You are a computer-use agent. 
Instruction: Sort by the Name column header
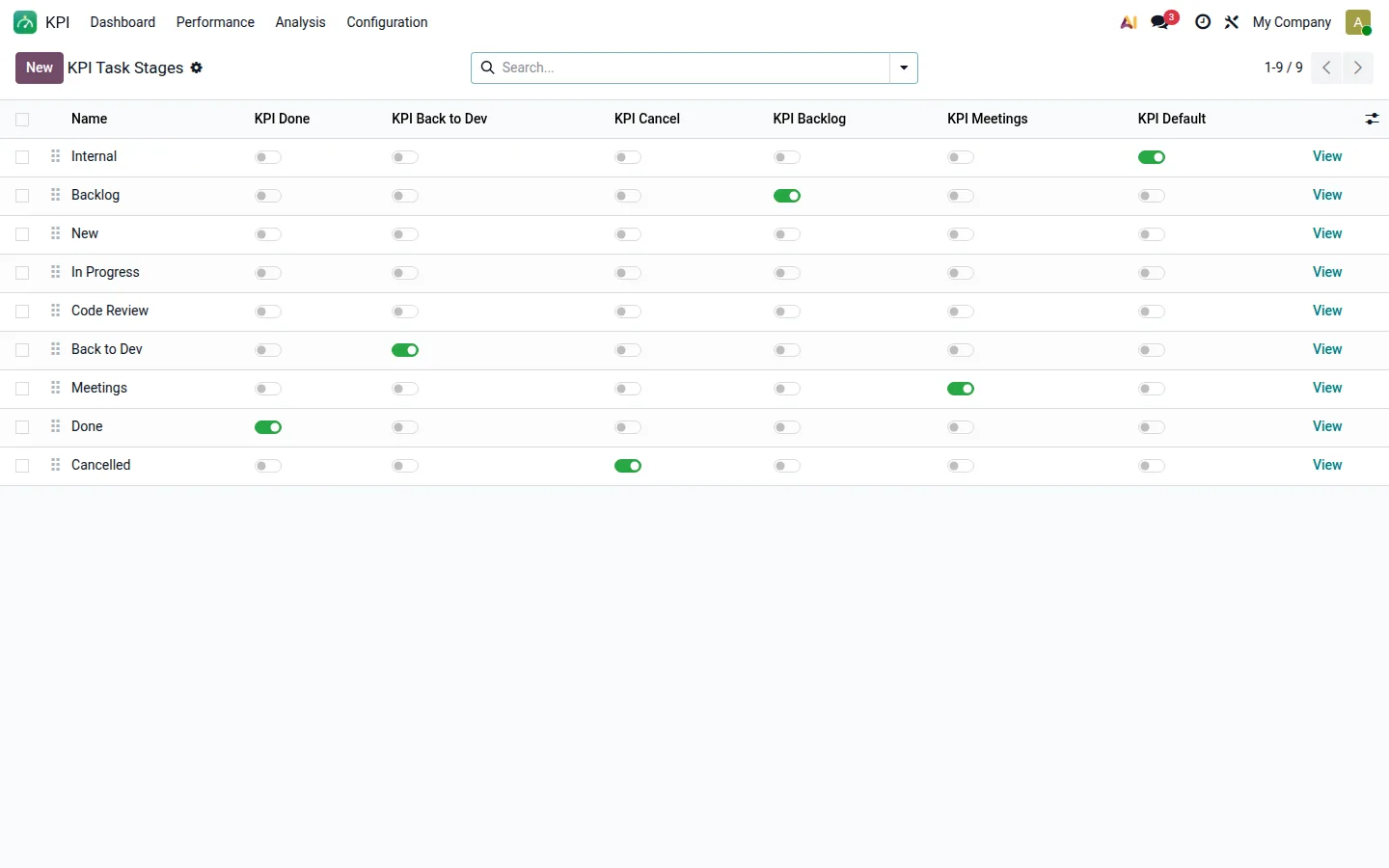(x=89, y=119)
